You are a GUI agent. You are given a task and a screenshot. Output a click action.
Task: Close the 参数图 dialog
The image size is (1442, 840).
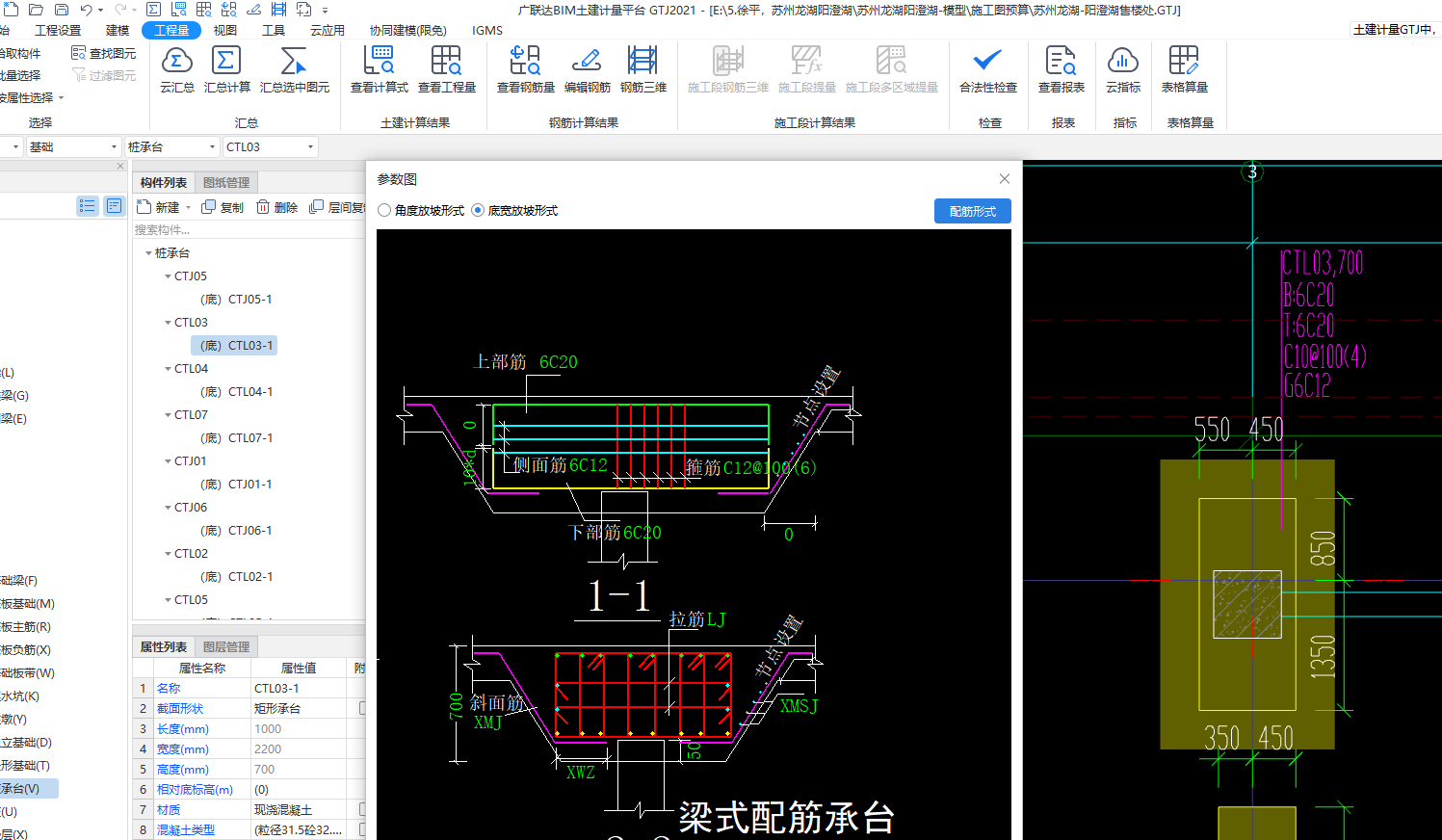(1005, 178)
